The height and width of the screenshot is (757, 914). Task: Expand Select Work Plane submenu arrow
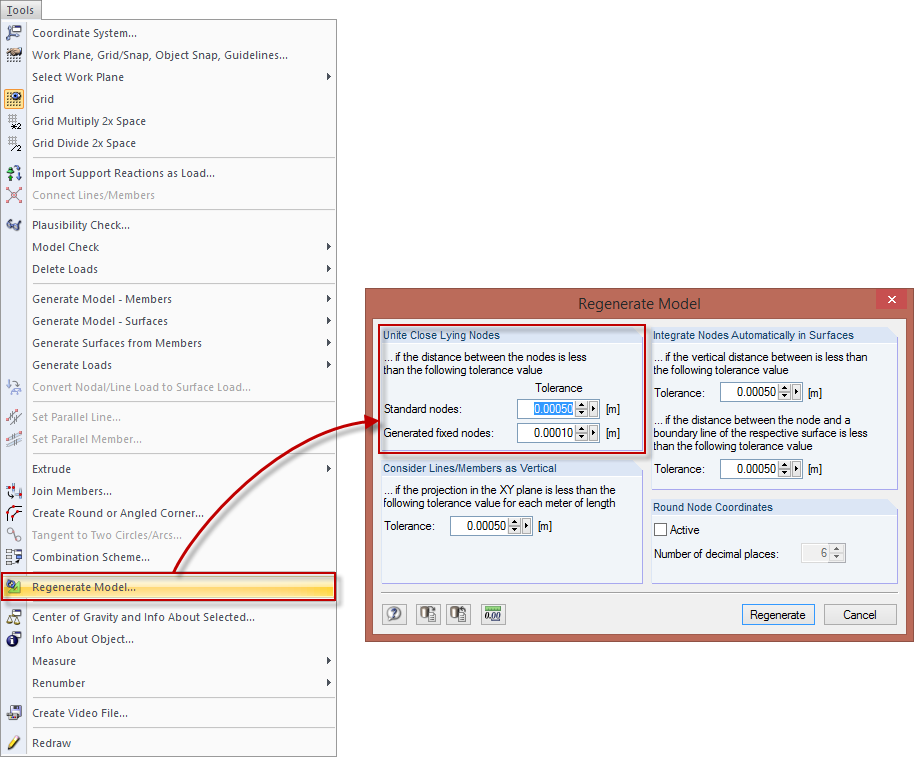[x=329, y=77]
